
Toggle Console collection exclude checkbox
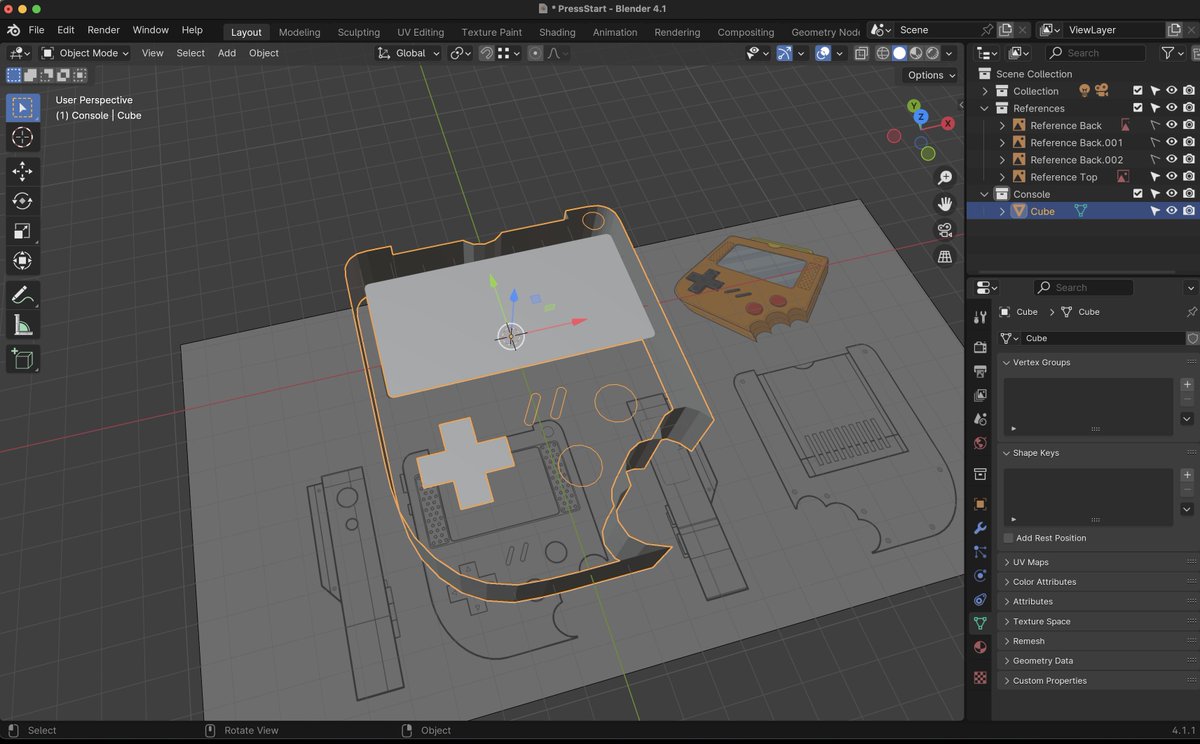pyautogui.click(x=1137, y=194)
